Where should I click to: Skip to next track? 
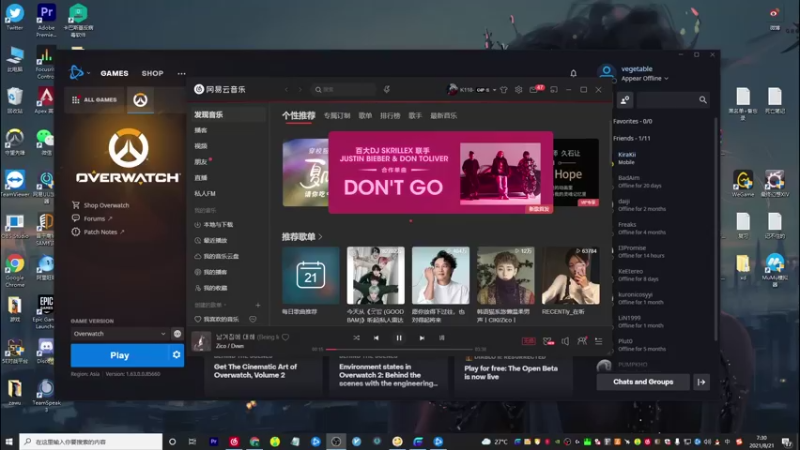pyautogui.click(x=421, y=338)
